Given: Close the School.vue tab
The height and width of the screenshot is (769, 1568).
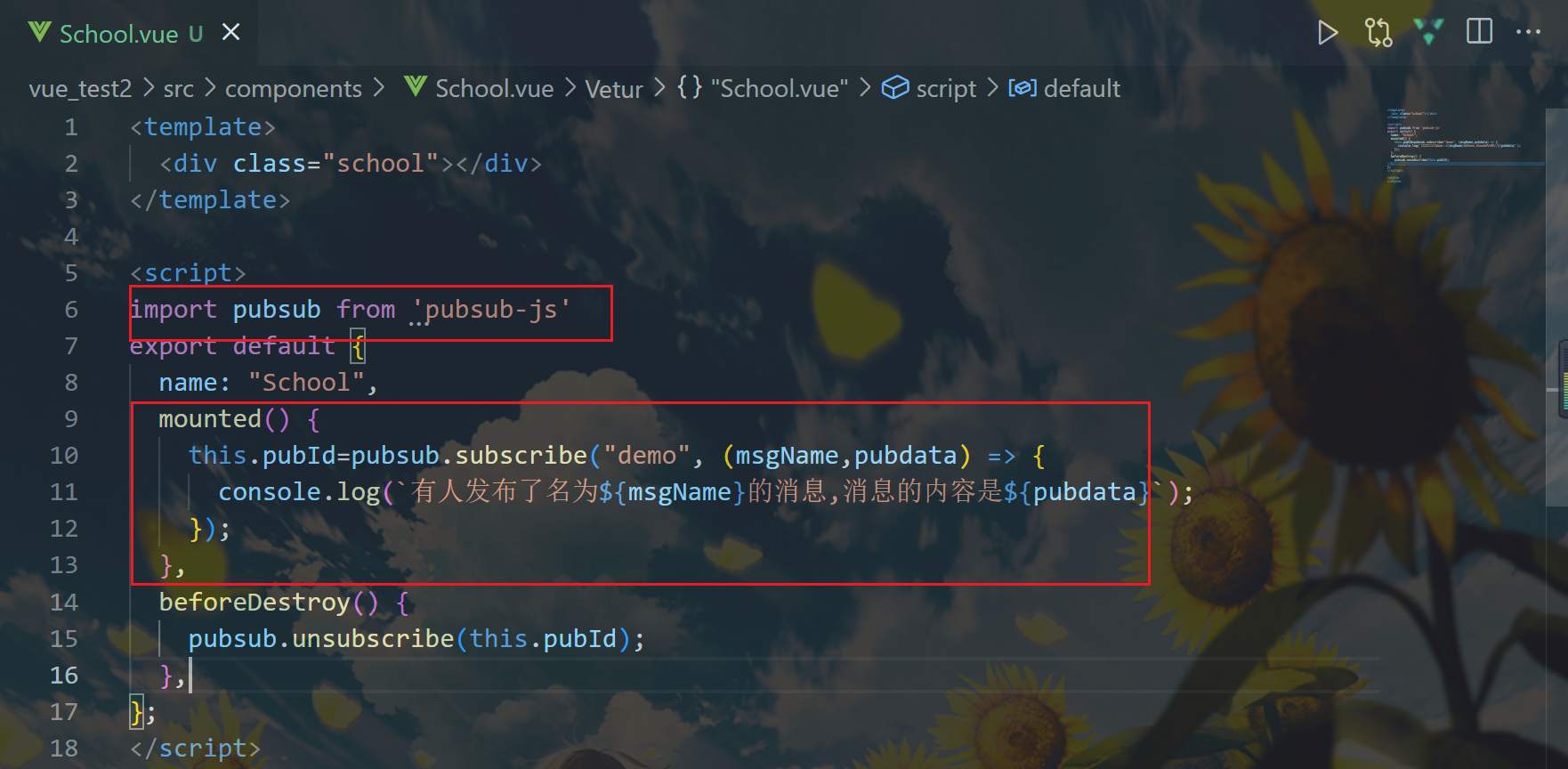Looking at the screenshot, I should pyautogui.click(x=231, y=33).
